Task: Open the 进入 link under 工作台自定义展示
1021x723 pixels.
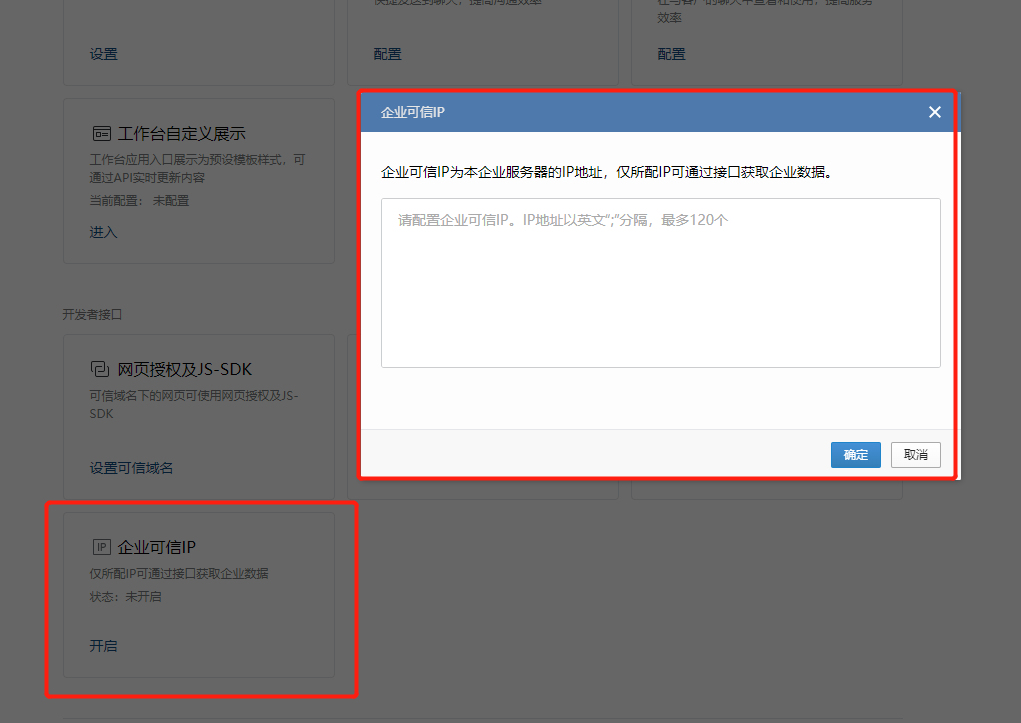Action: (x=103, y=232)
